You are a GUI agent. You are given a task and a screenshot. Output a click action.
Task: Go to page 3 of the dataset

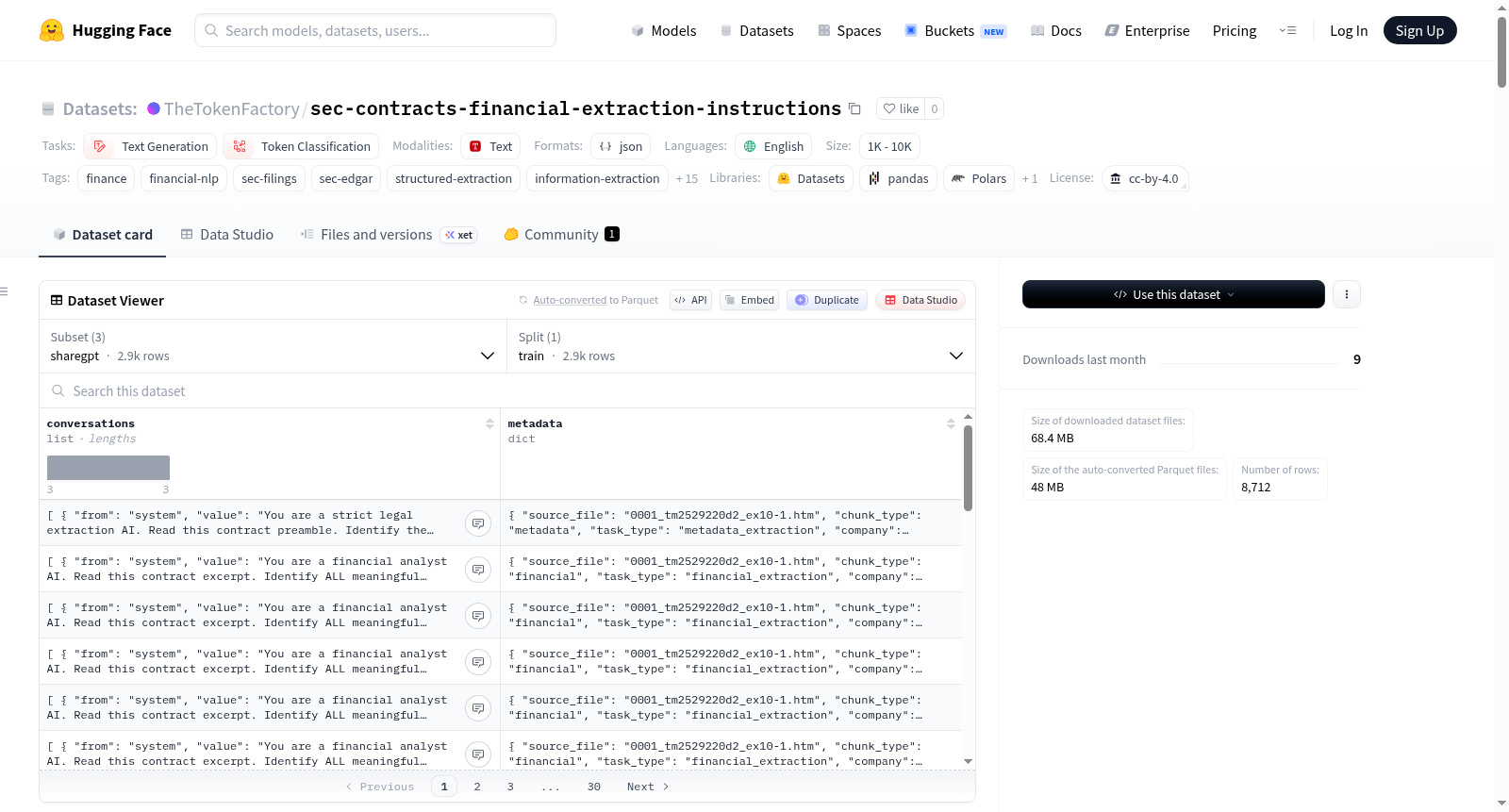[x=510, y=787]
